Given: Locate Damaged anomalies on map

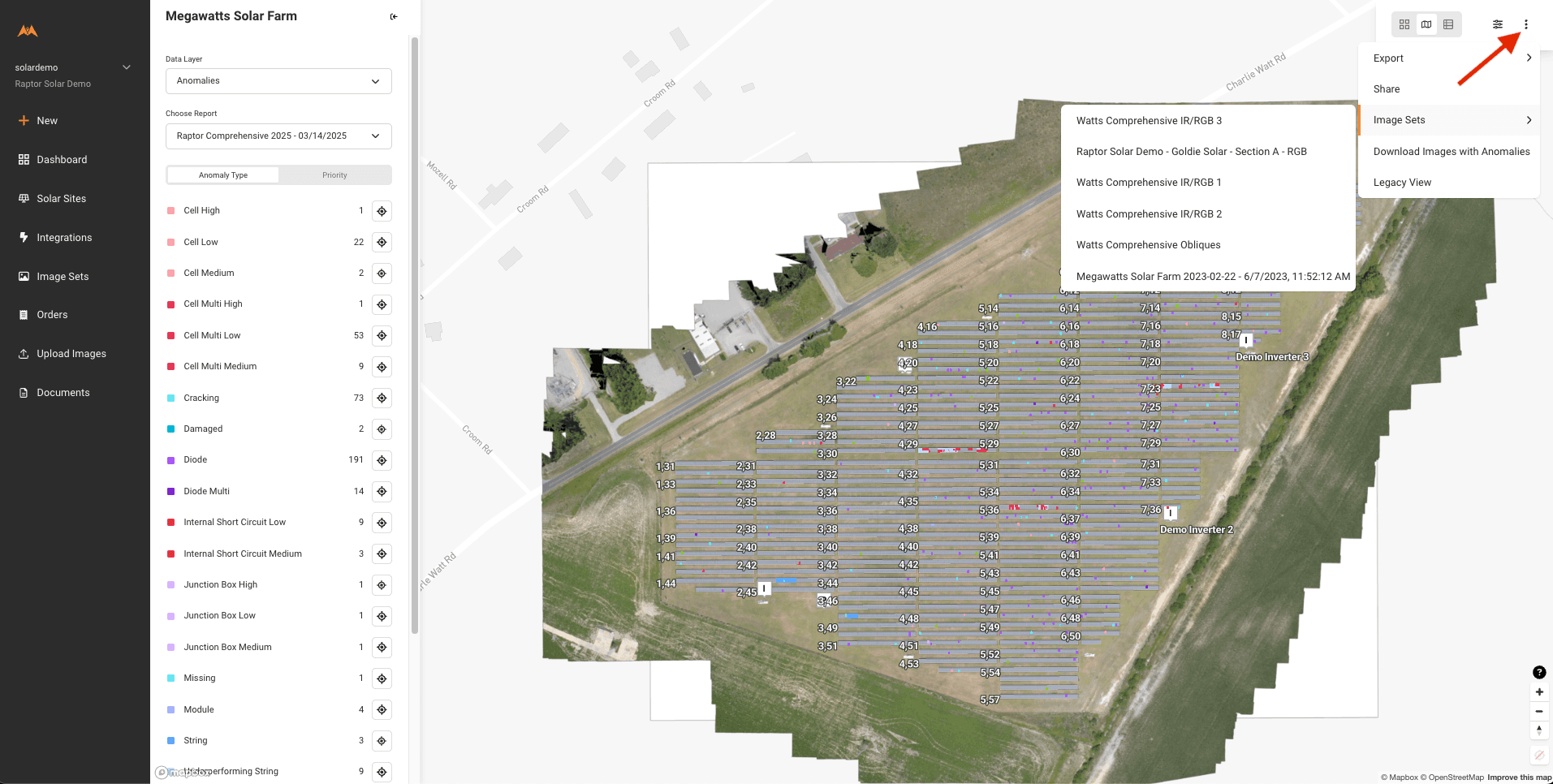Looking at the screenshot, I should [x=382, y=429].
